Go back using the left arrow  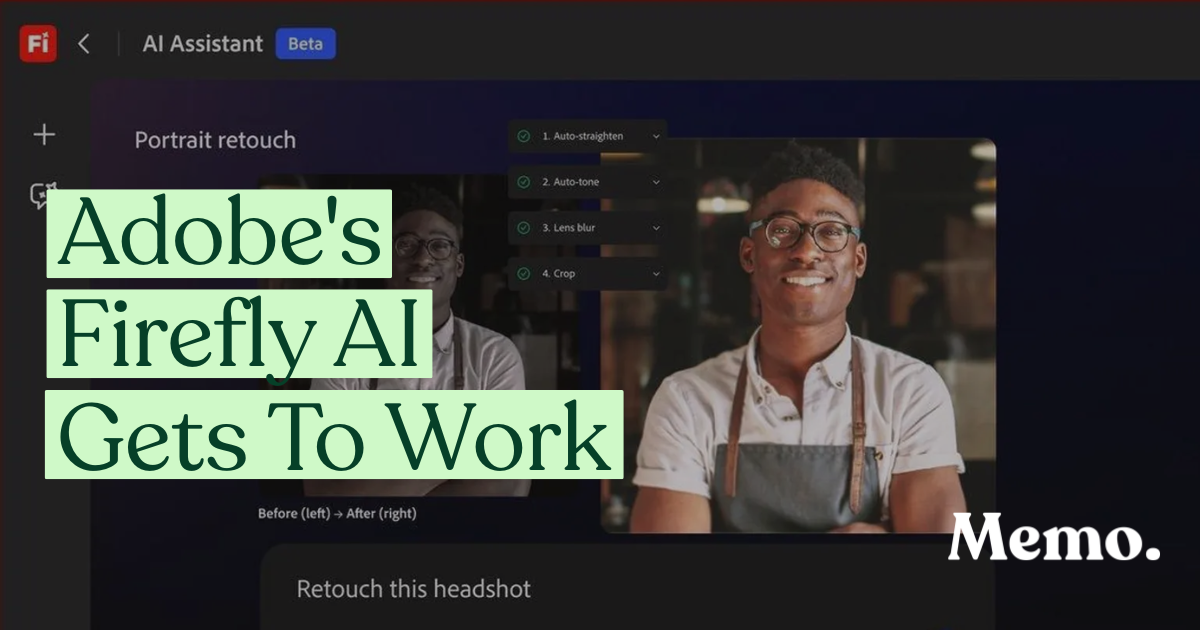coord(84,44)
